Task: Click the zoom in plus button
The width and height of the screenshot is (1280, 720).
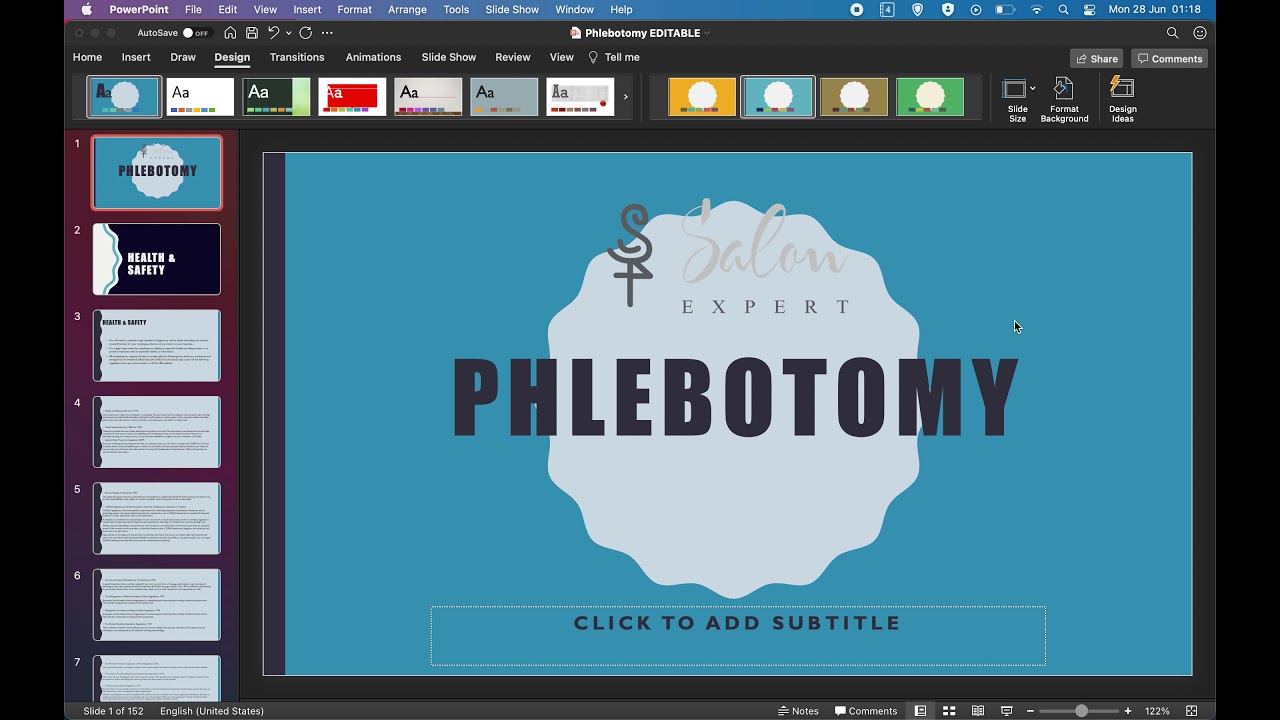Action: pyautogui.click(x=1128, y=711)
